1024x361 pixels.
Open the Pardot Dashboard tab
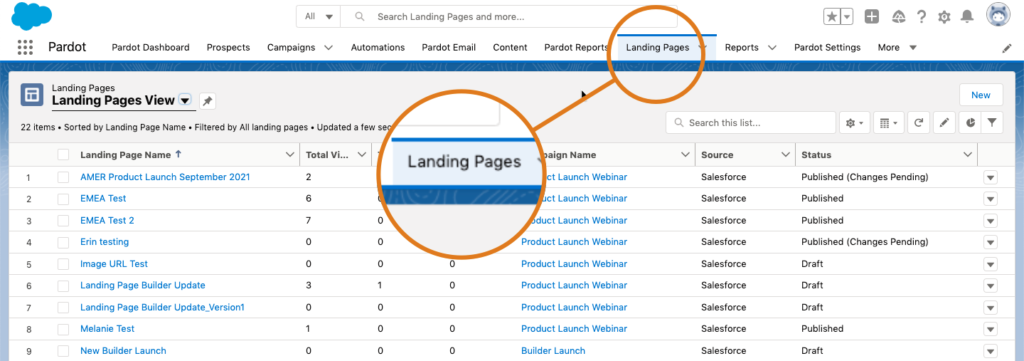click(151, 48)
